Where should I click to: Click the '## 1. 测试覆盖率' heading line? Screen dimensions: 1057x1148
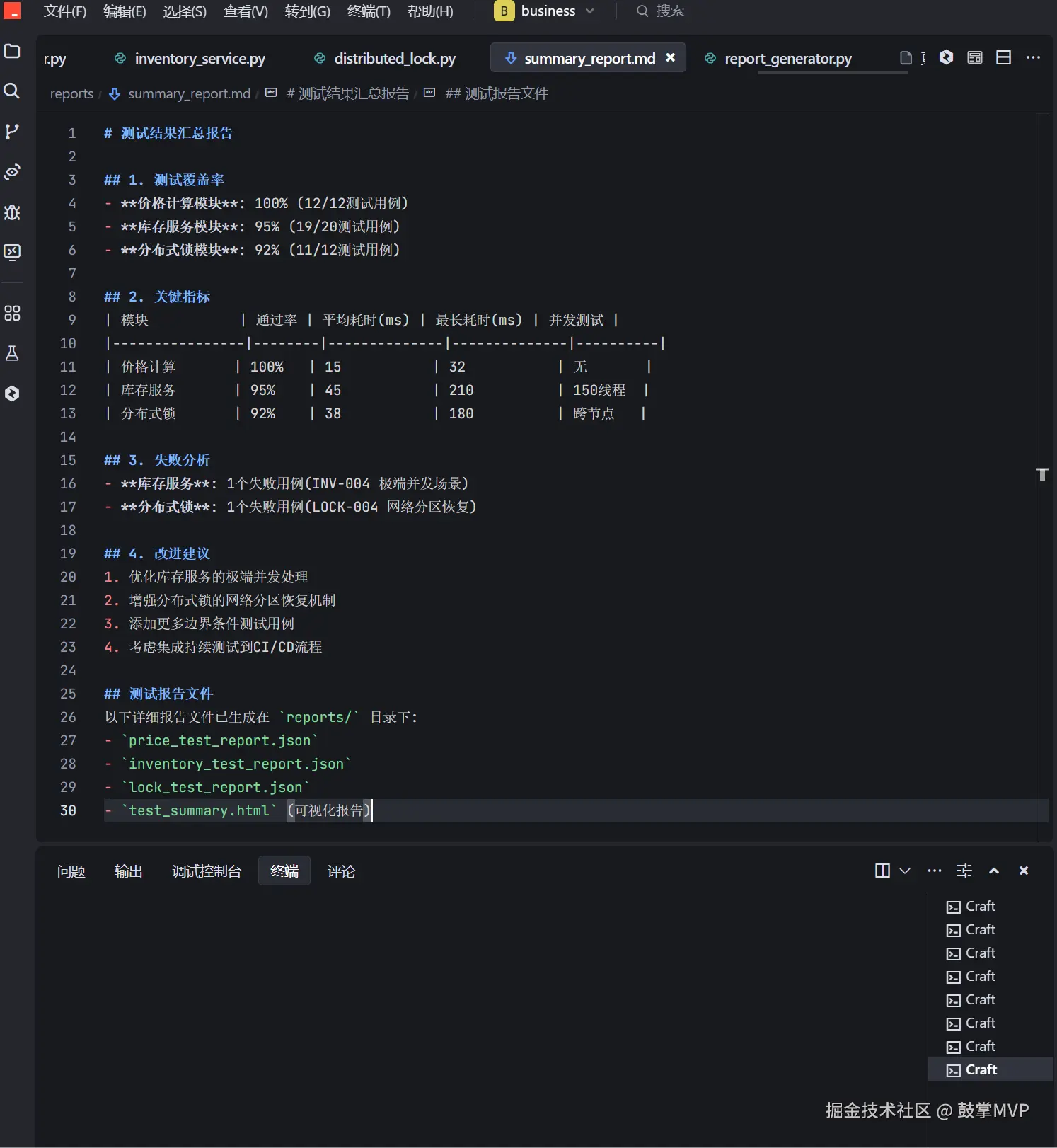point(164,180)
